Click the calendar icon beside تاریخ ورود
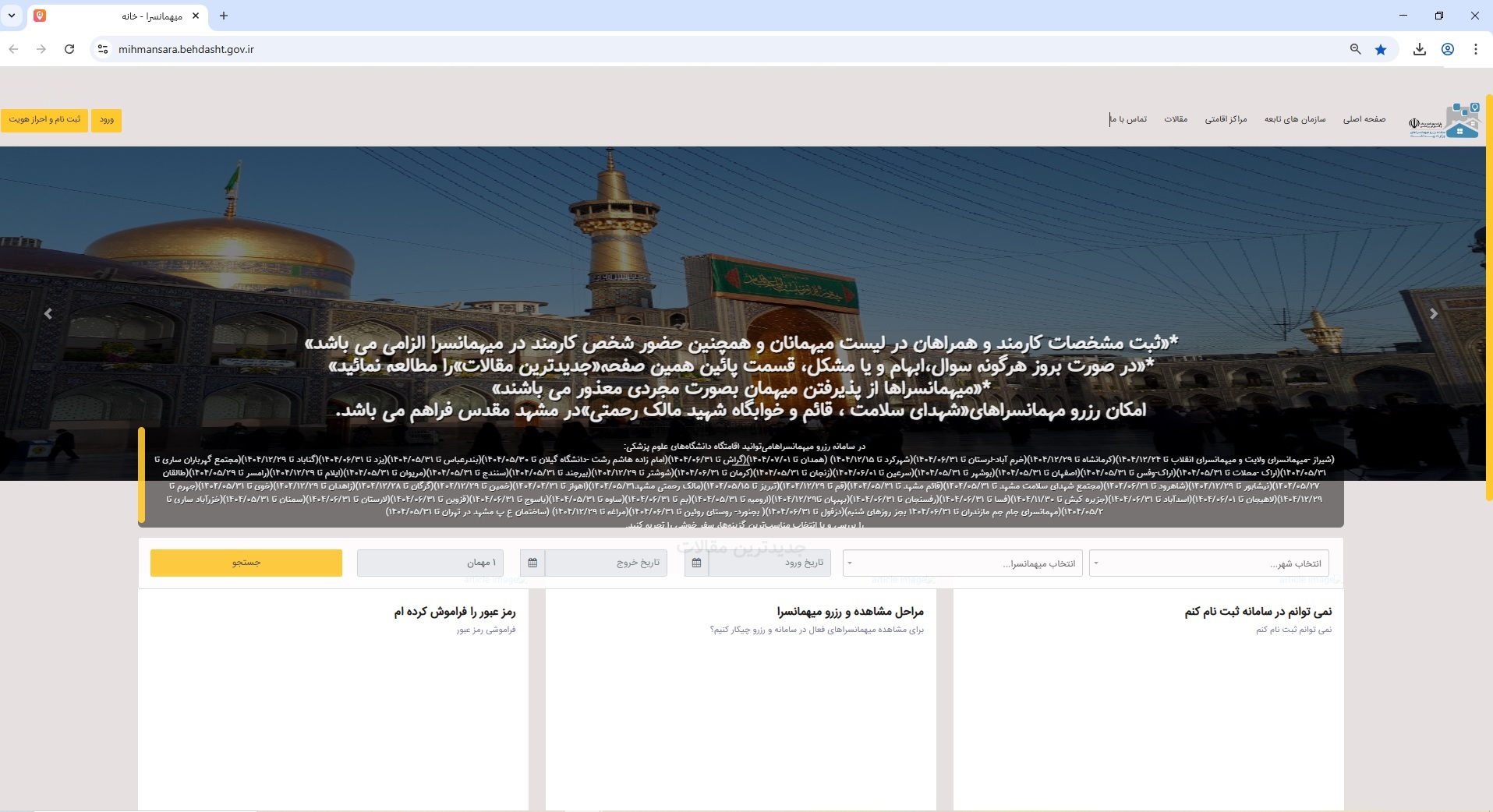The image size is (1493, 812). (x=696, y=563)
